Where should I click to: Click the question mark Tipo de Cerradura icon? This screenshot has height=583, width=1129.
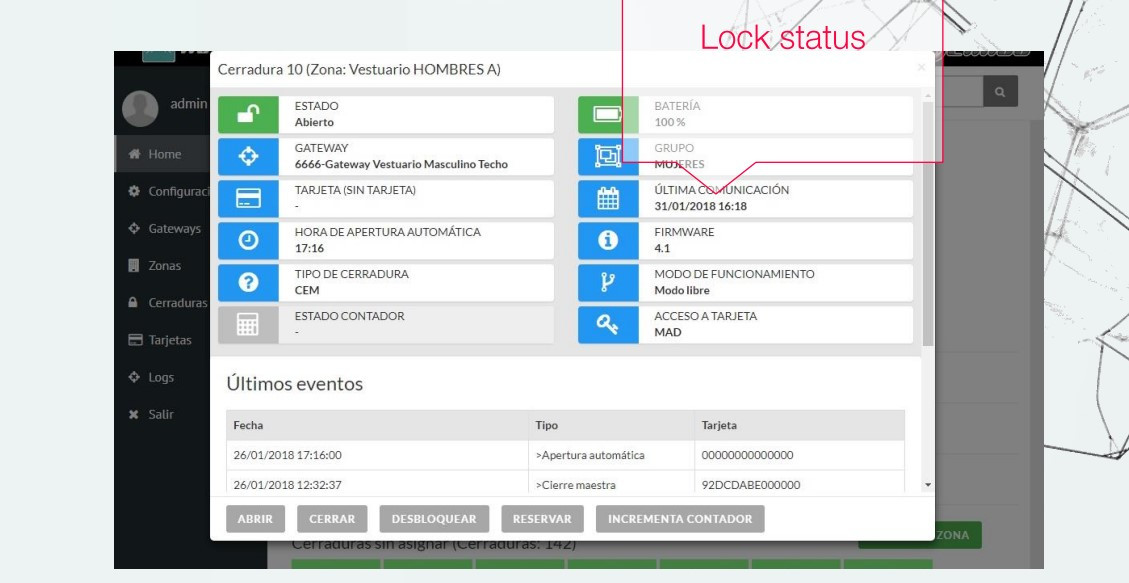[248, 283]
